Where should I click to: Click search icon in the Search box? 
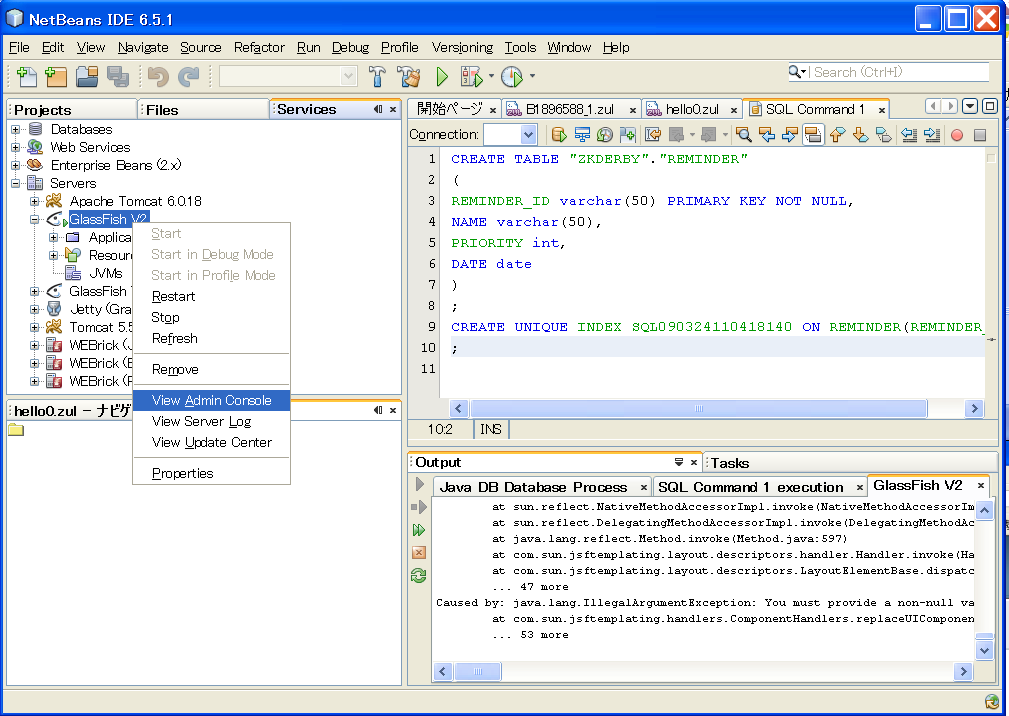797,71
